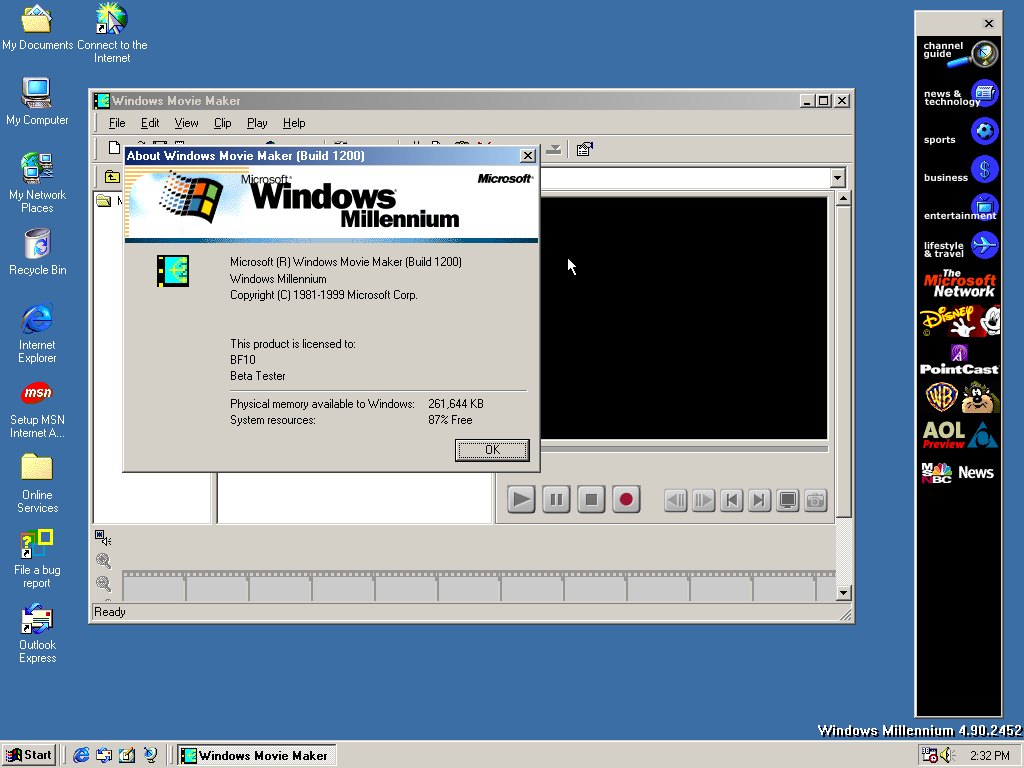Click OK in the About dialog

[x=492, y=450]
